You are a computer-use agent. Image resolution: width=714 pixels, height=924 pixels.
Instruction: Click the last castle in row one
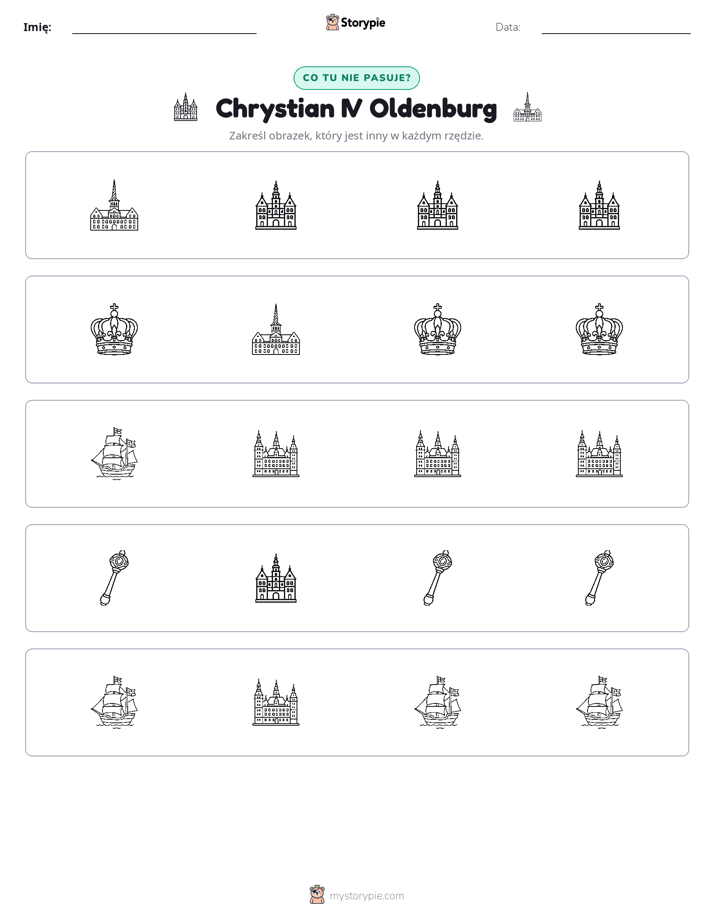point(599,205)
